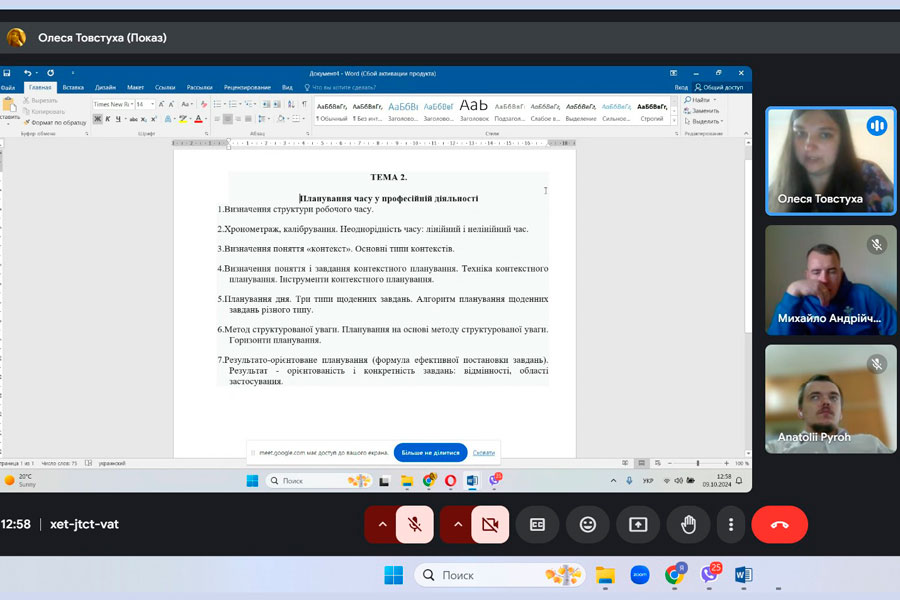Click the Сховати link in sharing bar
Image resolution: width=900 pixels, height=600 pixels.
pyautogui.click(x=484, y=452)
